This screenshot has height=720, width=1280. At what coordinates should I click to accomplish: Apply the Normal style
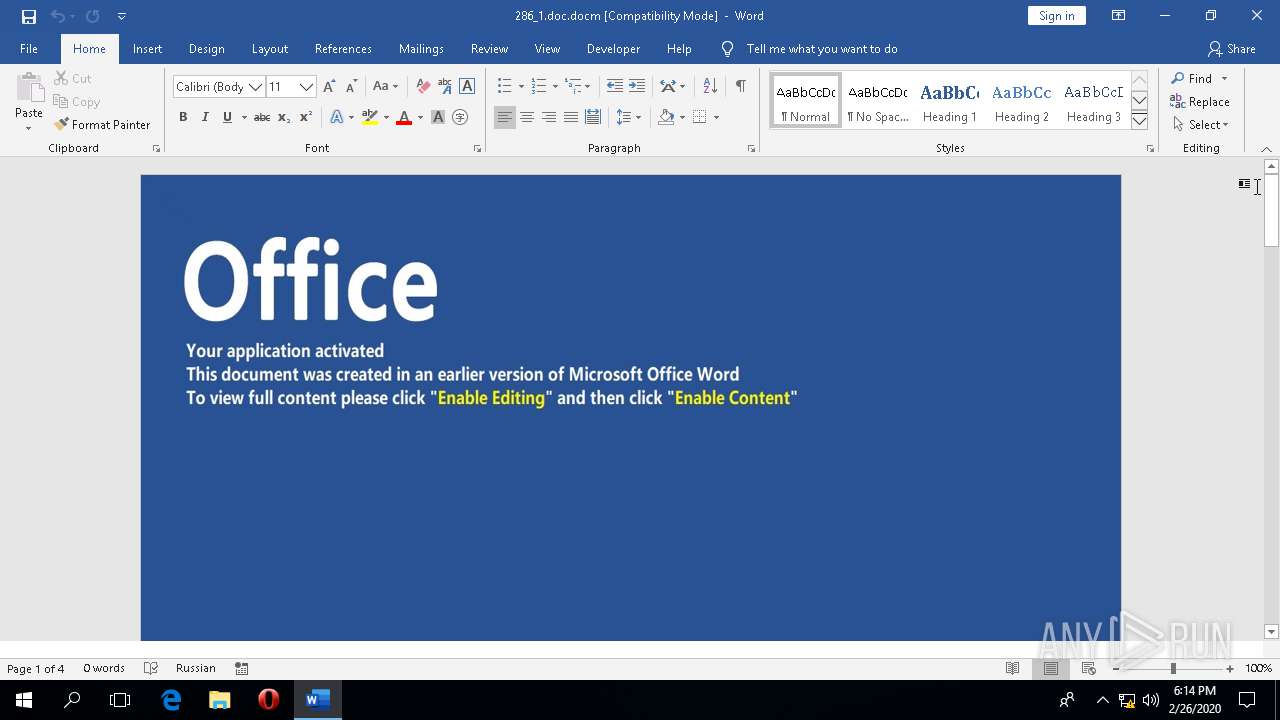(806, 102)
